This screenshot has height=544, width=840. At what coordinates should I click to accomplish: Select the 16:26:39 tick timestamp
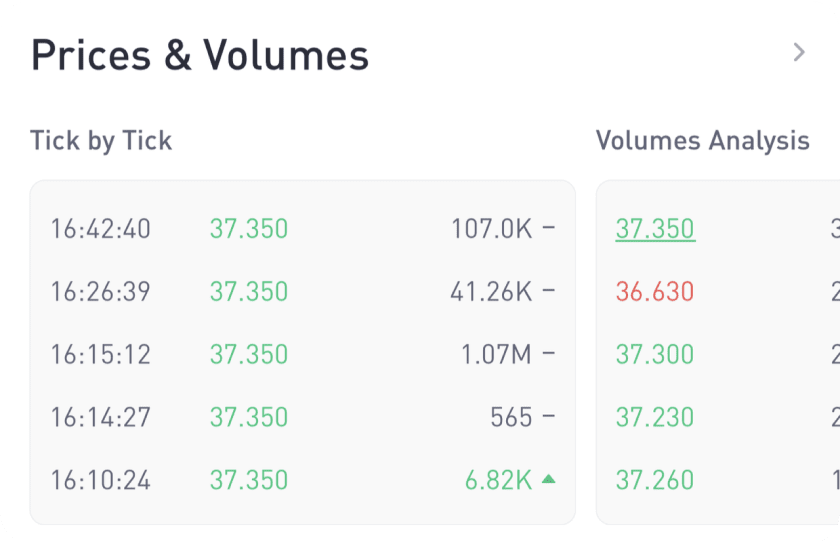(101, 292)
